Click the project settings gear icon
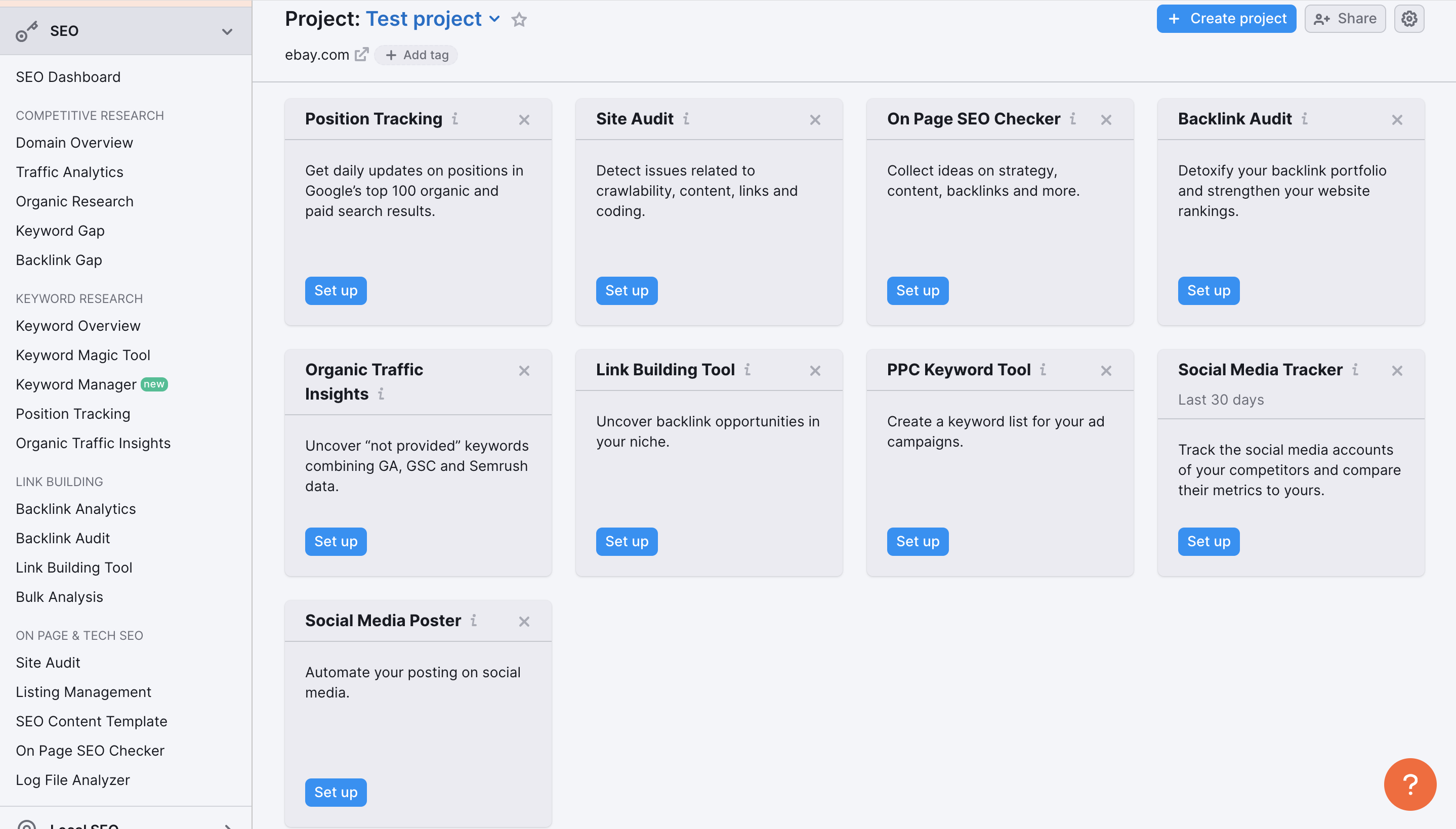Viewport: 1456px width, 829px height. pyautogui.click(x=1410, y=19)
